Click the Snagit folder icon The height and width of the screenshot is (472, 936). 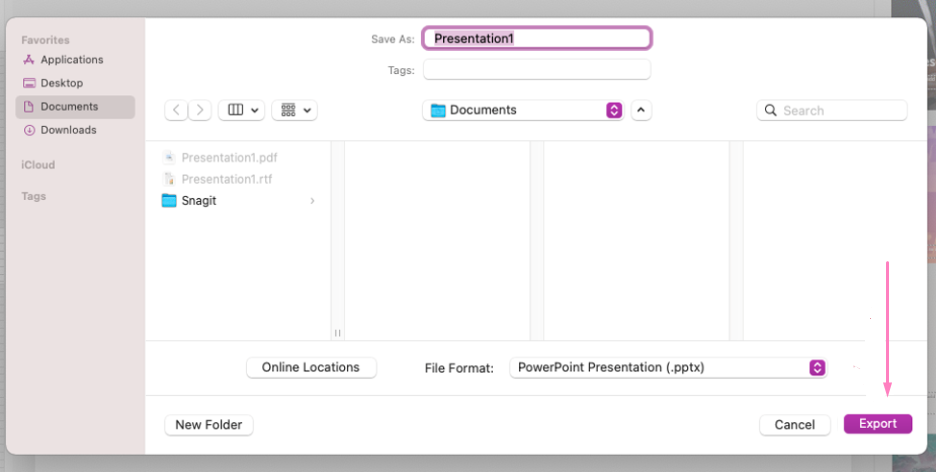[x=169, y=200]
